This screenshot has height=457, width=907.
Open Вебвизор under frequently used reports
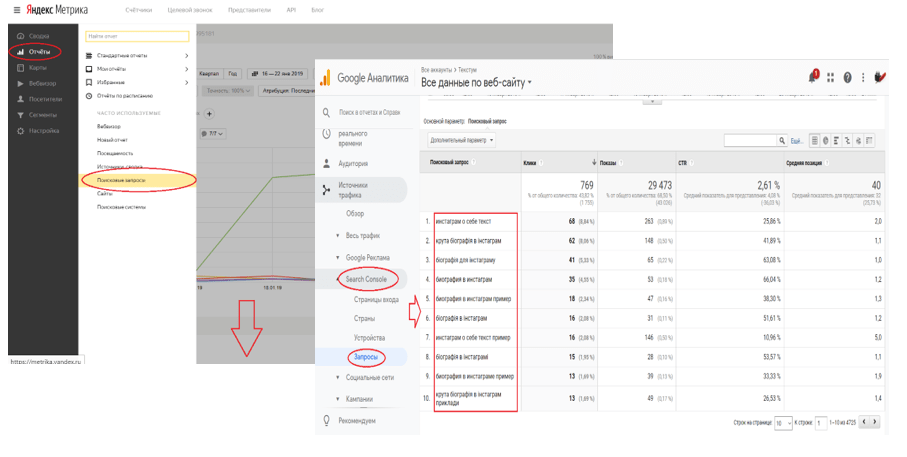(x=109, y=126)
